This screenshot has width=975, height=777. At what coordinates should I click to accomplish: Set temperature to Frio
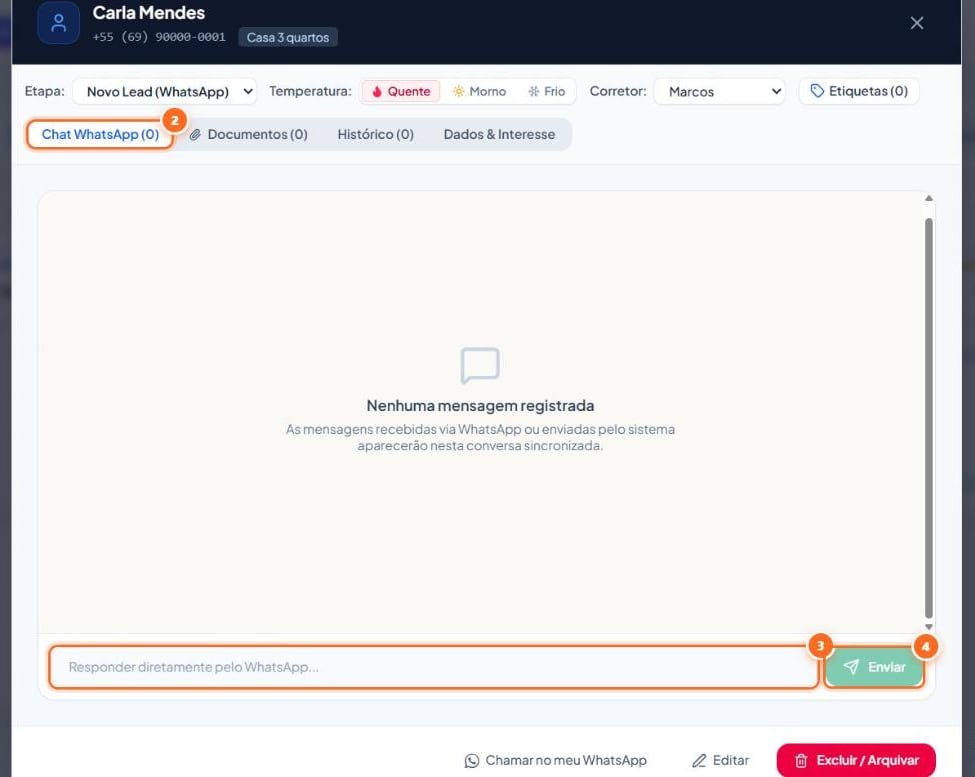point(547,91)
